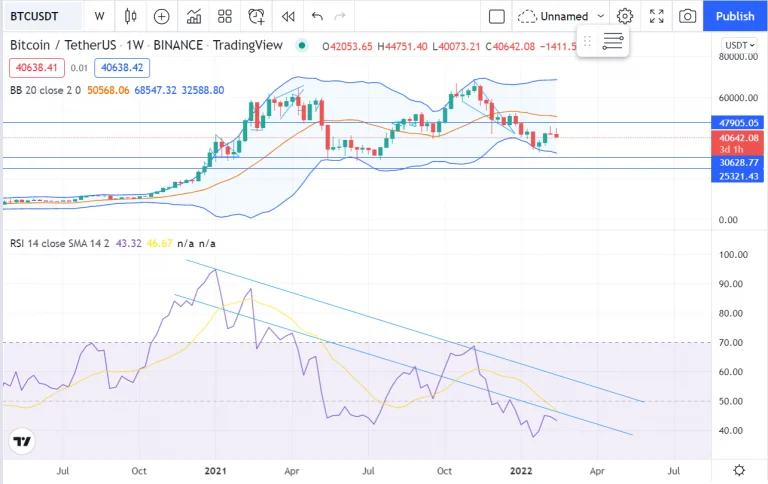The width and height of the screenshot is (768, 484).
Task: Start bar replay mode
Action: pyautogui.click(x=288, y=16)
